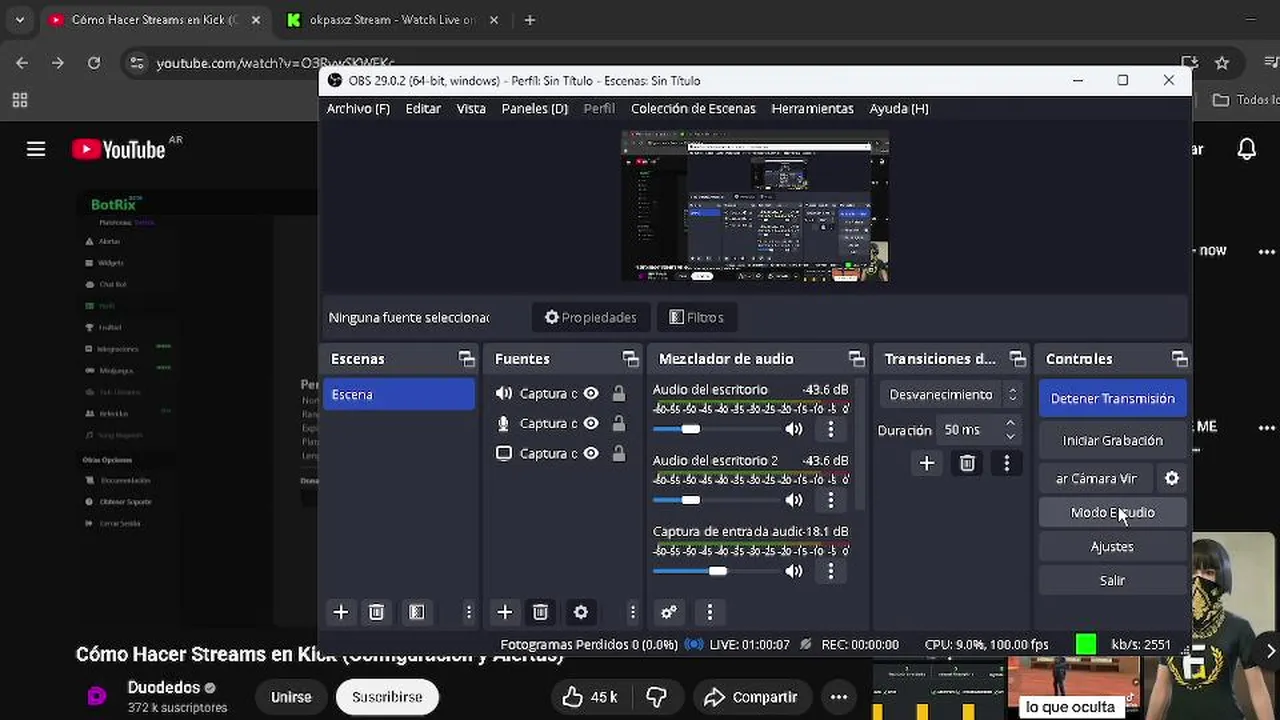Decrease Duración value with down arrow
The image size is (1280, 720).
pos(1010,436)
